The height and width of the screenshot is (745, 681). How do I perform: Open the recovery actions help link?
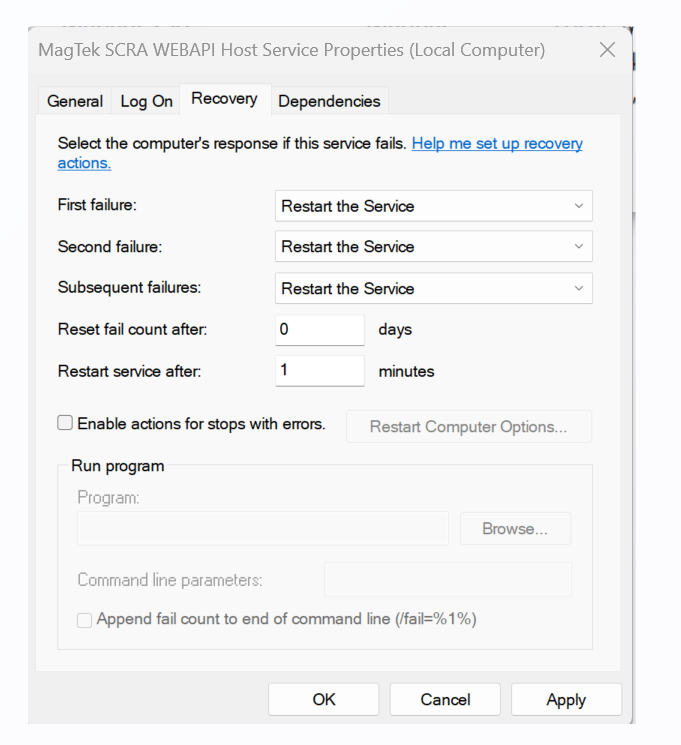point(497,144)
